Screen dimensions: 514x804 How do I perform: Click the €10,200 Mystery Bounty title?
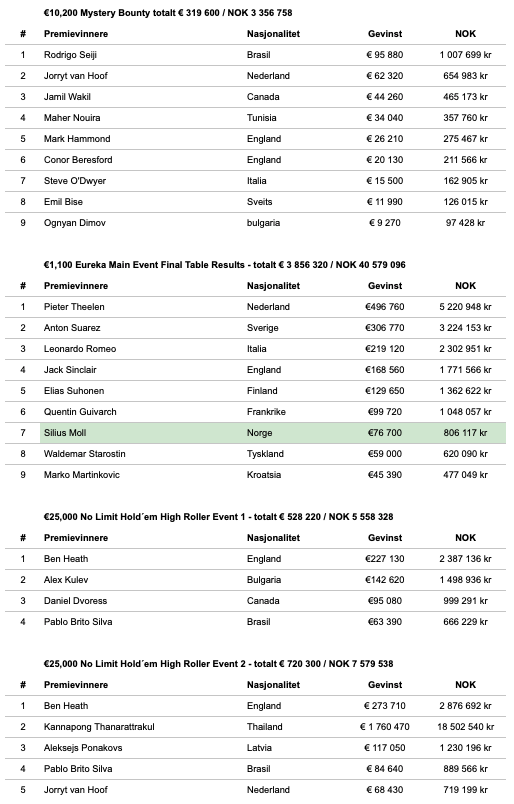(168, 13)
